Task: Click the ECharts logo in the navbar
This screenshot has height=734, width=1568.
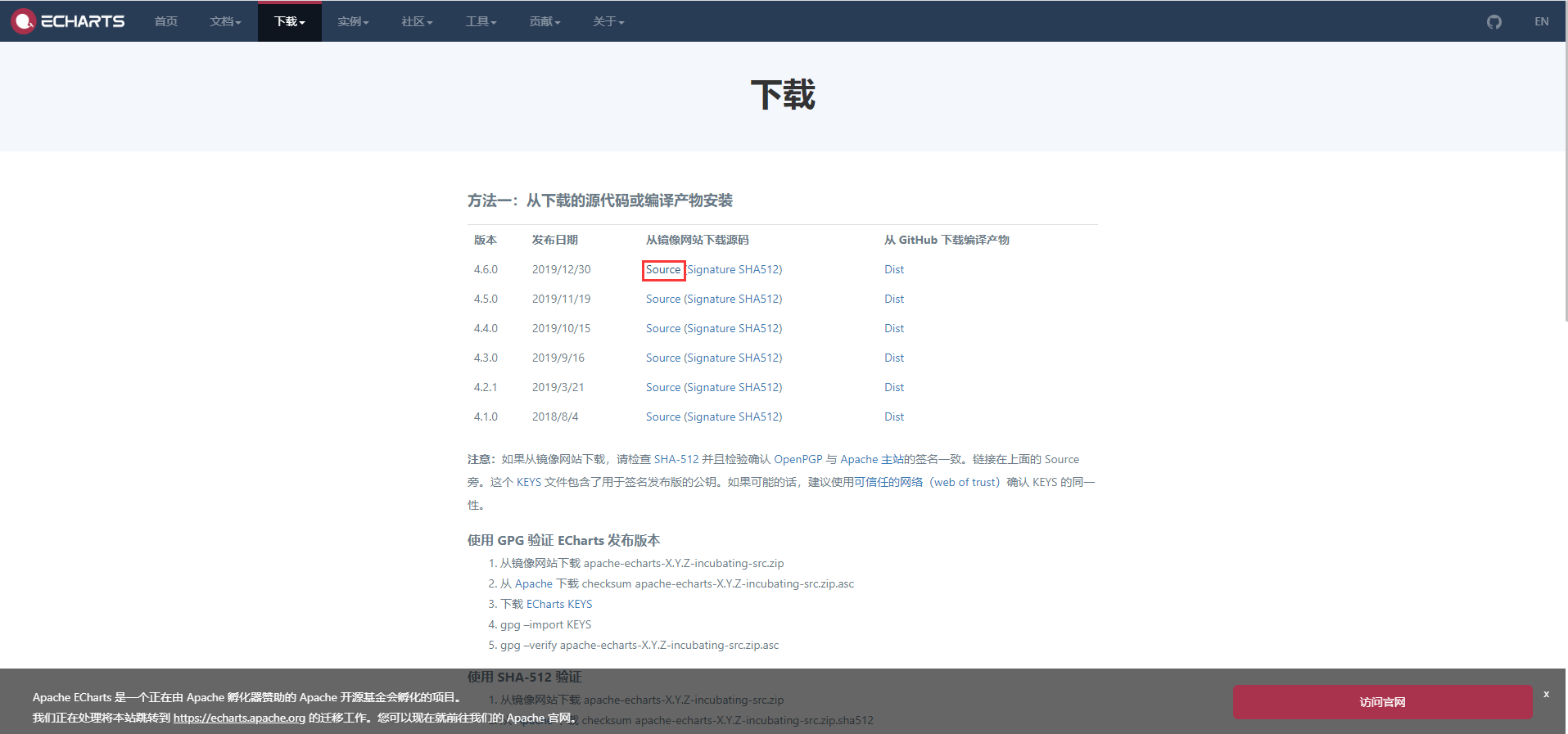Action: tap(68, 21)
